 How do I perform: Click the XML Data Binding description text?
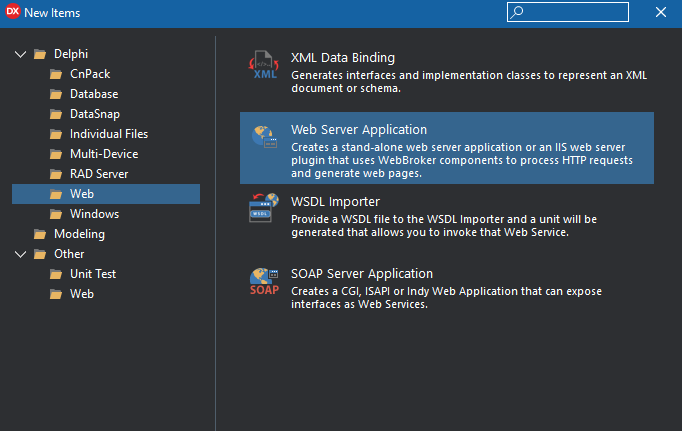[x=469, y=82]
